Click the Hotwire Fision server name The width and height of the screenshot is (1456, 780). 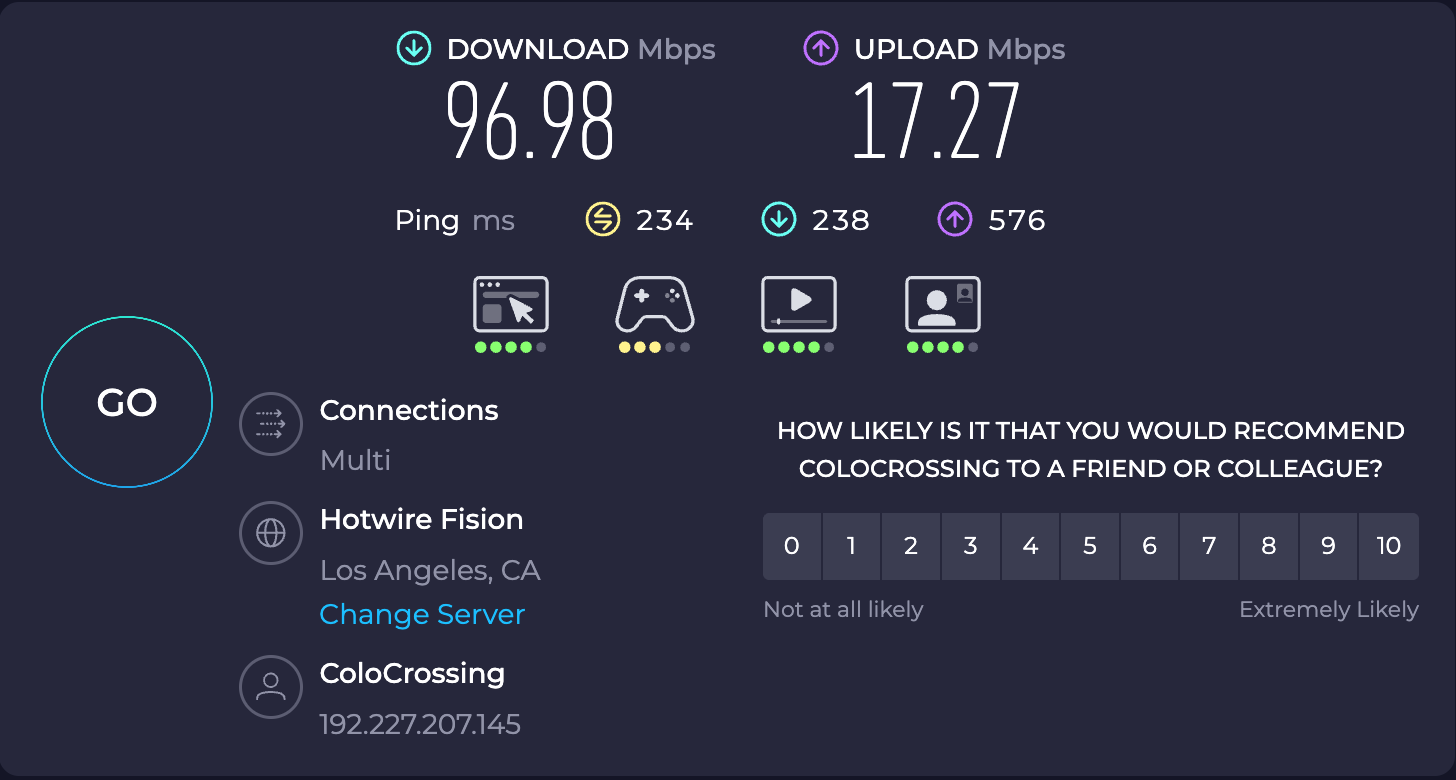click(422, 520)
